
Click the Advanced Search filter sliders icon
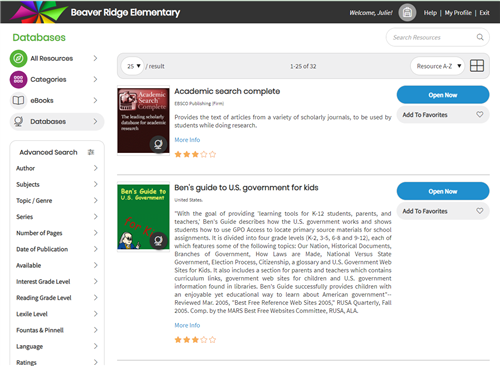coord(91,152)
